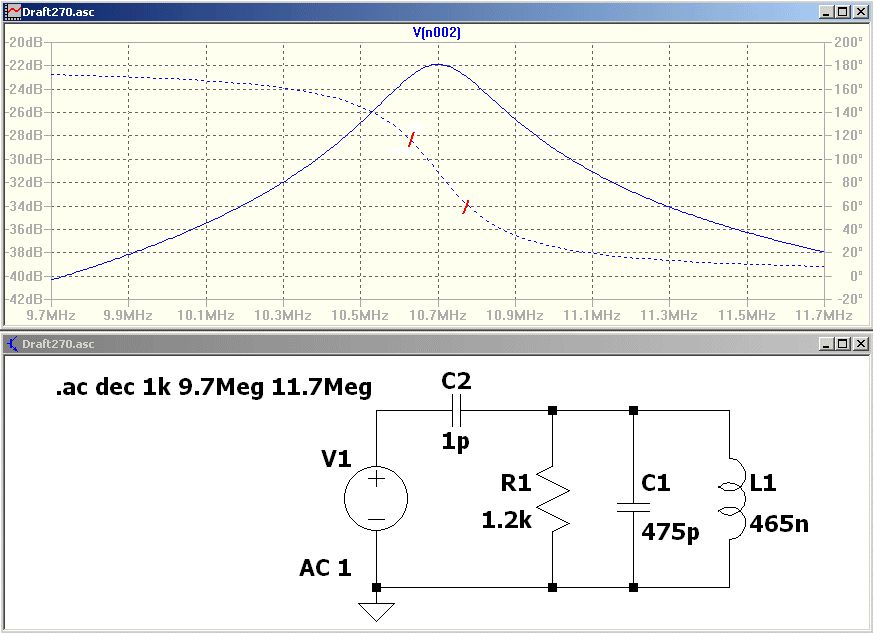The width and height of the screenshot is (873, 633).
Task: Select the capacitor C2 symbol
Action: click(456, 411)
